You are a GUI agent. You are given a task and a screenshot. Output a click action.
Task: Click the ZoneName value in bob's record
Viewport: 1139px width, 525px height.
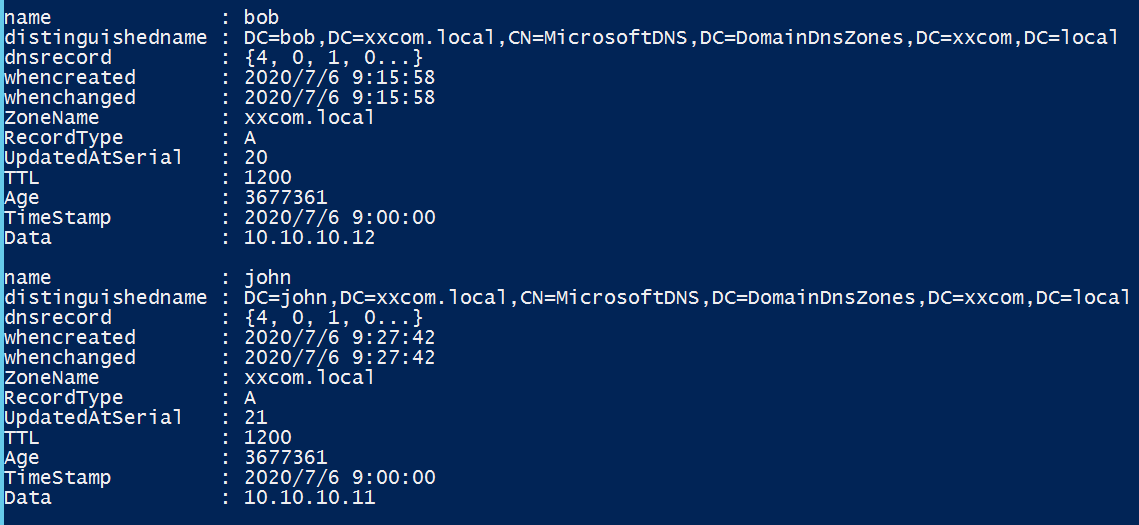309,118
